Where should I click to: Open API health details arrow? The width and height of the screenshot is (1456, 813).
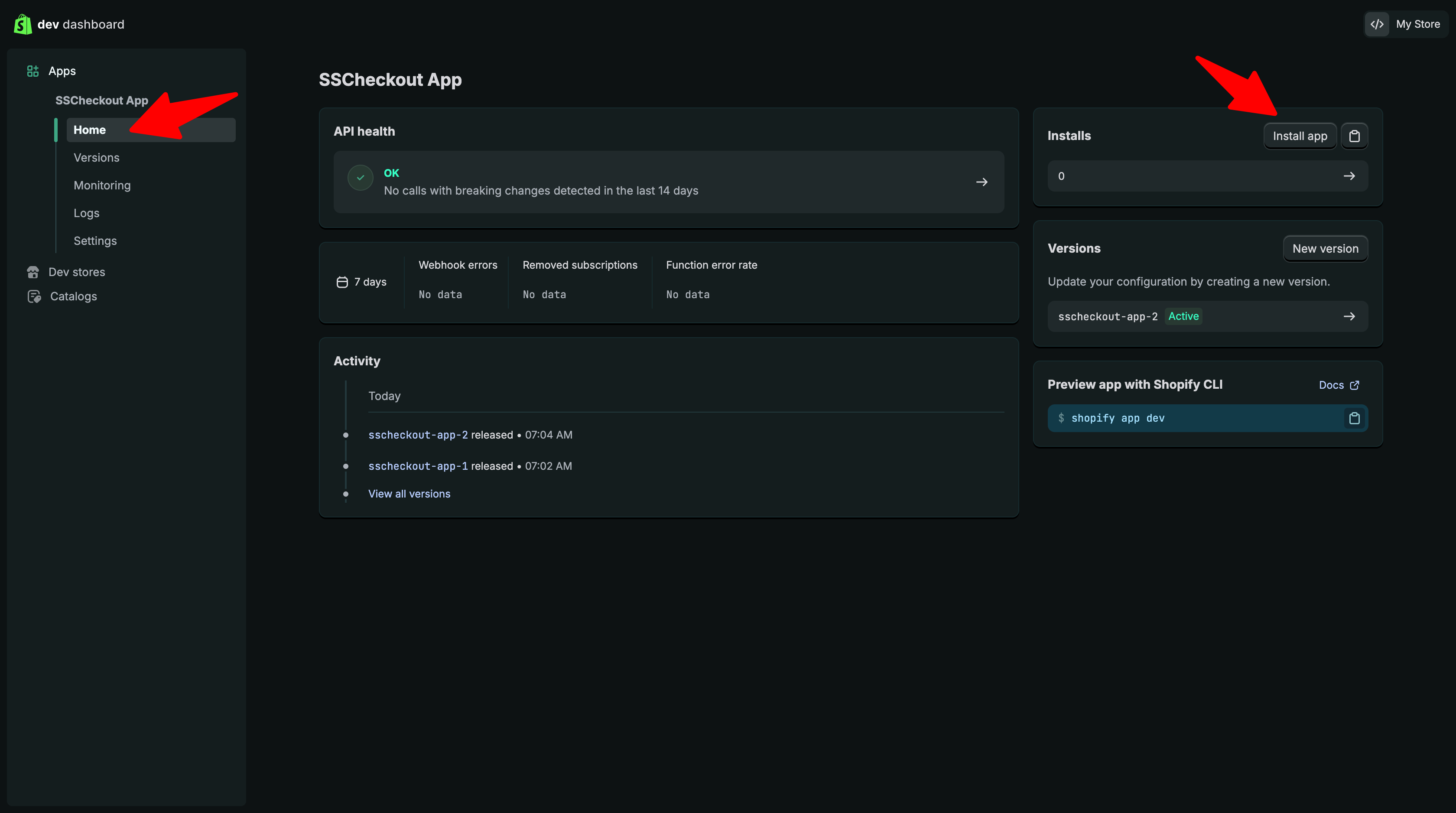(981, 182)
